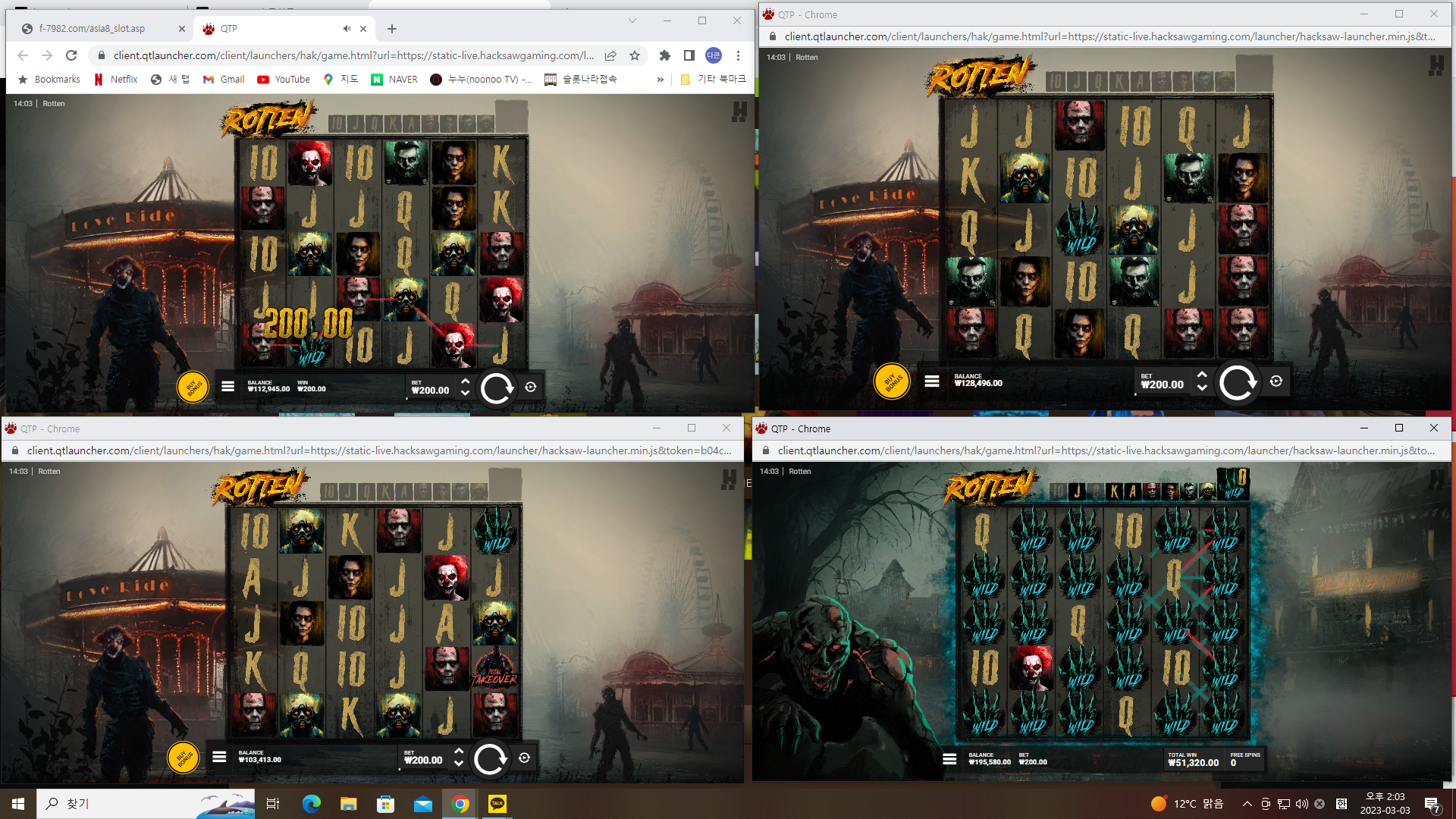
Task: Close the f-7982.com tab
Action: (x=181, y=29)
